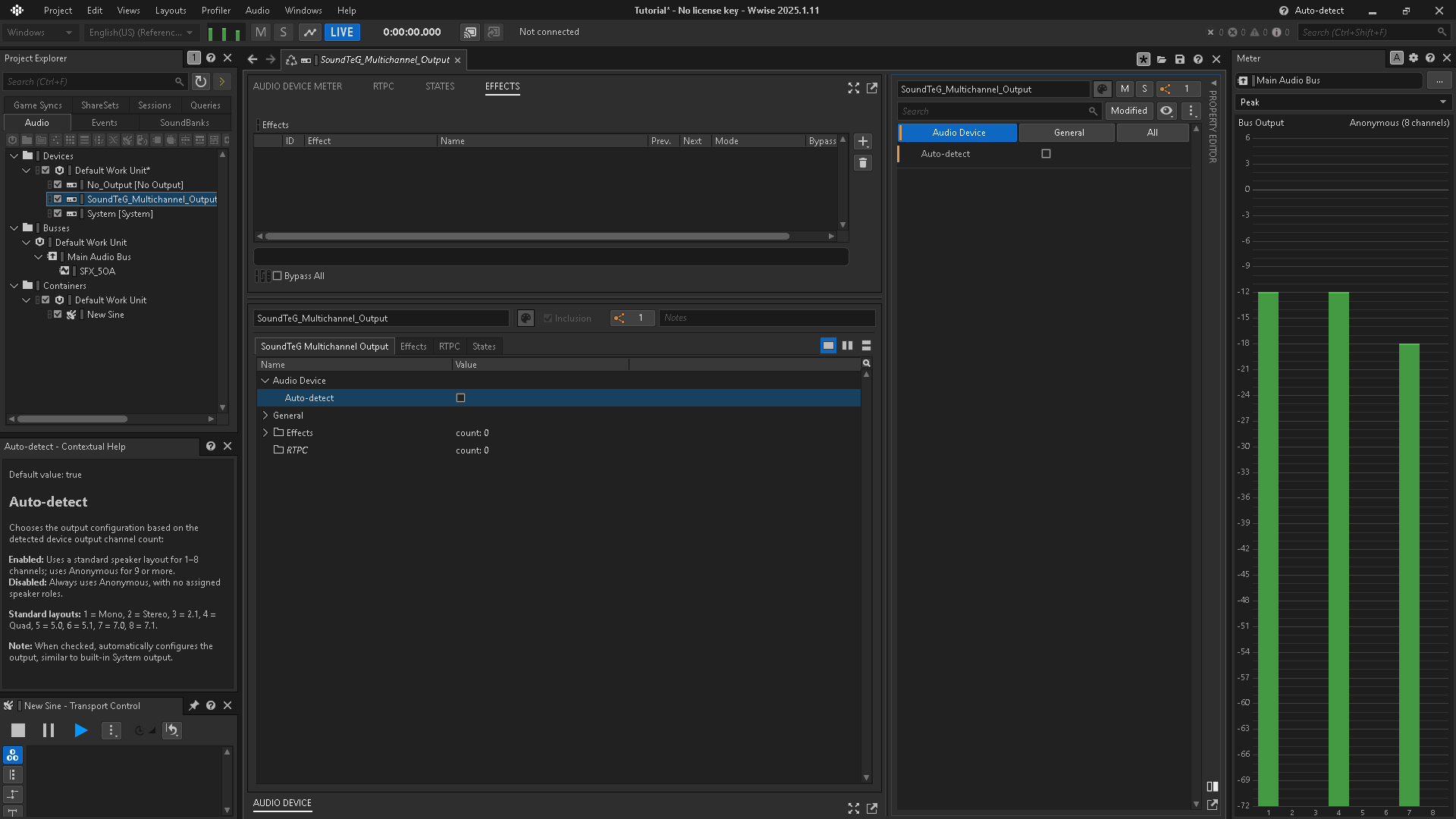Pop out the Effects panel to a window

pos(872,88)
